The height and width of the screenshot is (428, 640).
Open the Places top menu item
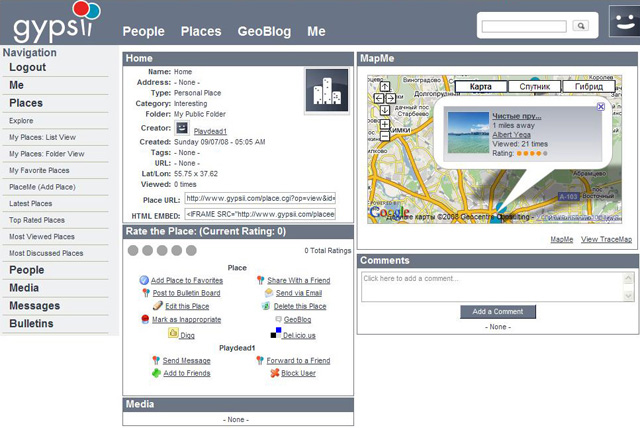[201, 32]
